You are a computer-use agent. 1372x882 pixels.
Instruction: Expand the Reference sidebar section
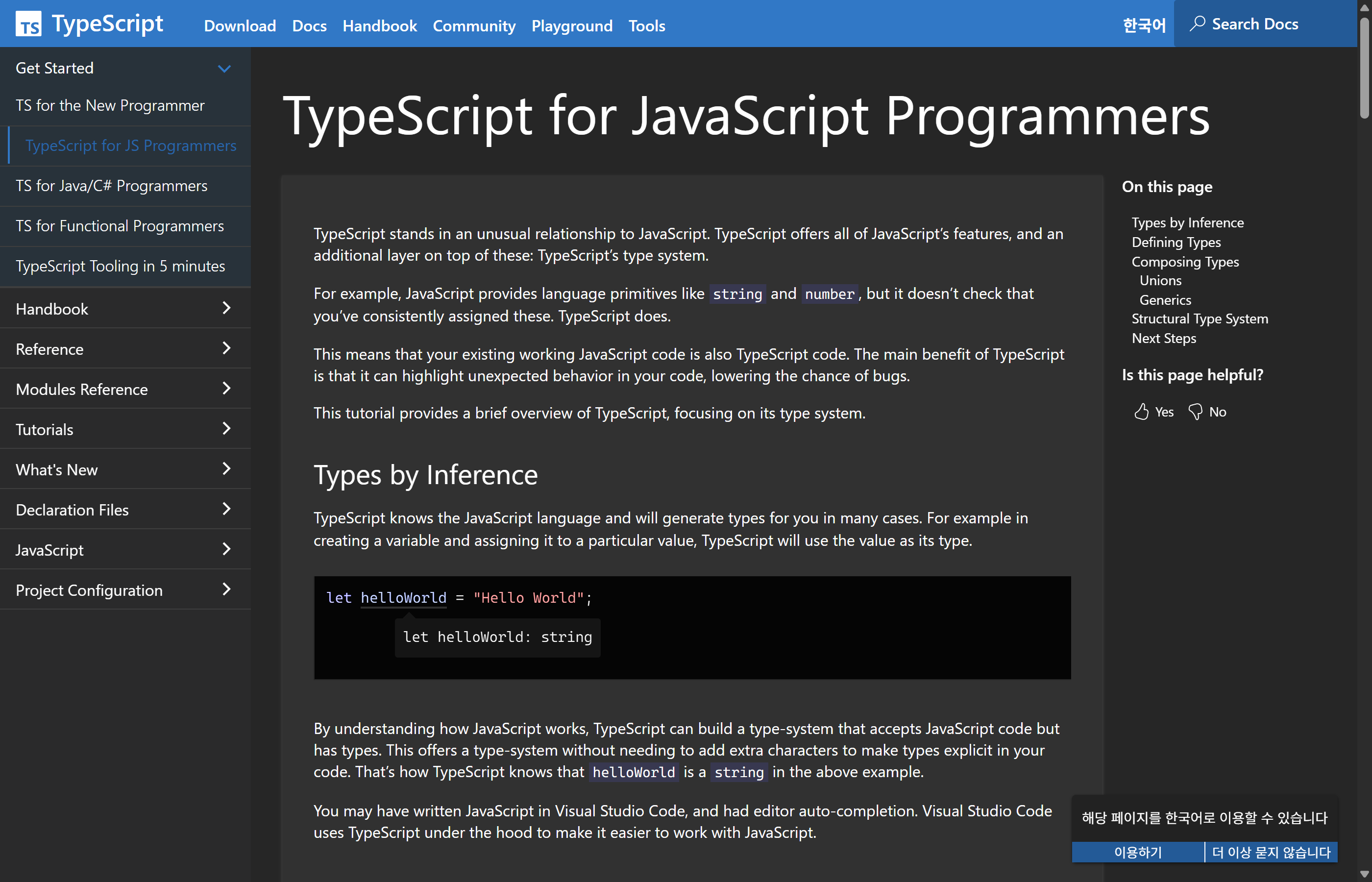[227, 348]
